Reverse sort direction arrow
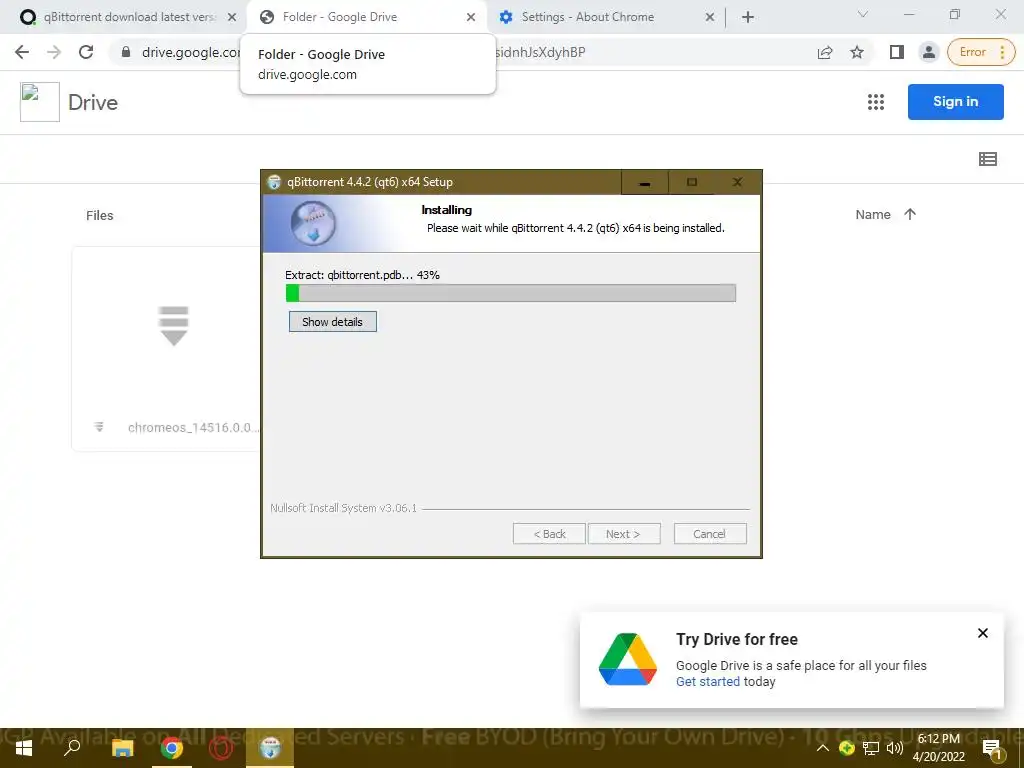The height and width of the screenshot is (768, 1024). point(910,214)
